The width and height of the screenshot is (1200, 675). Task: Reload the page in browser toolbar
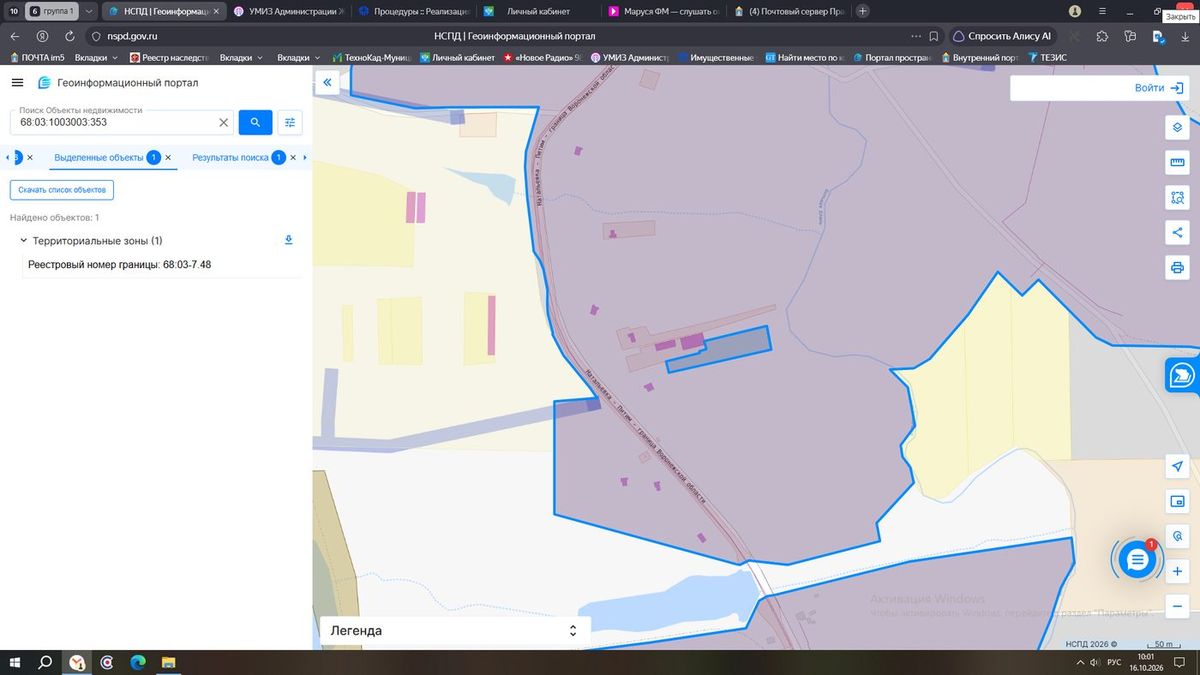[x=69, y=36]
